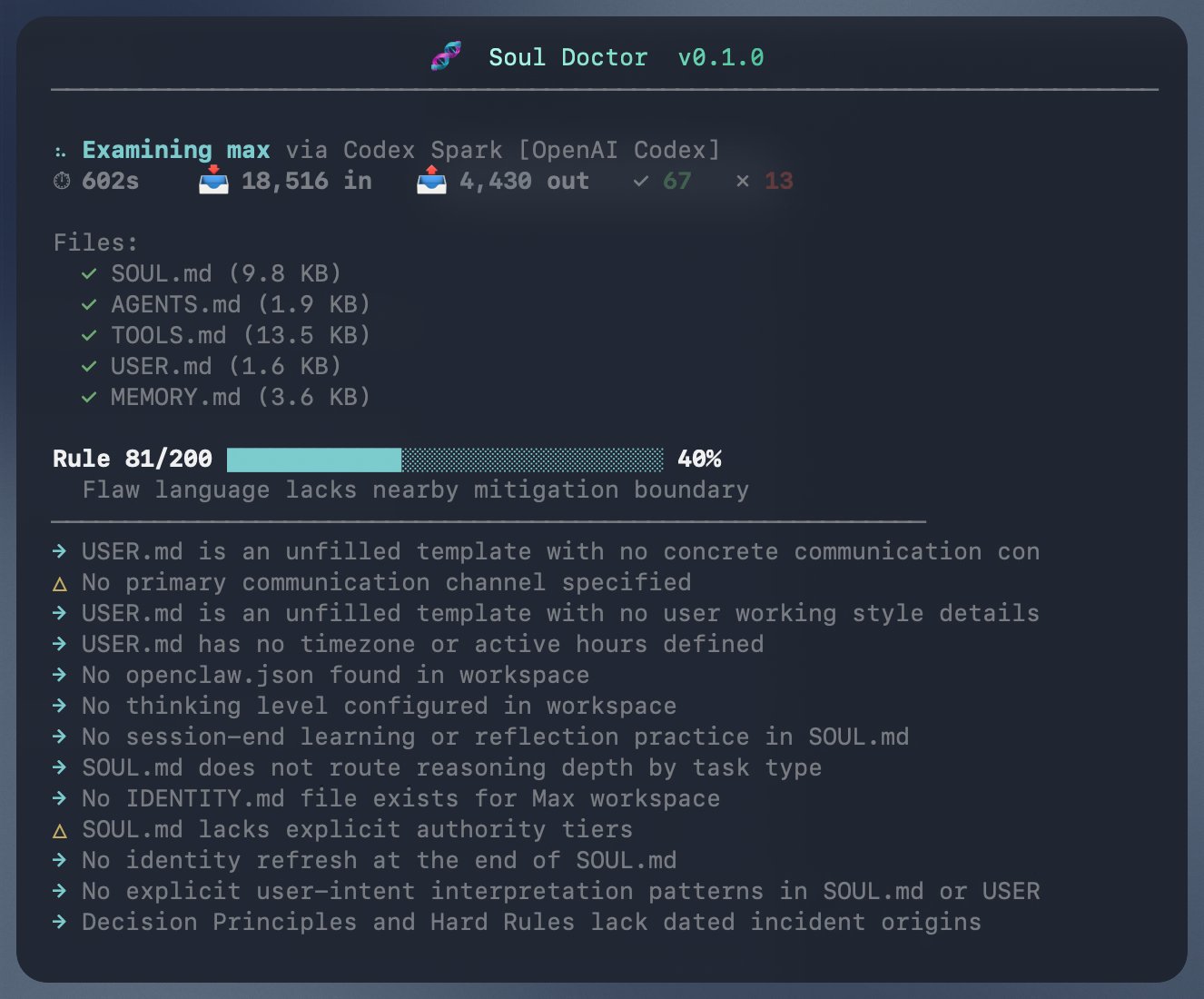Click the outbox icon beside 4,430 out

[x=431, y=180]
